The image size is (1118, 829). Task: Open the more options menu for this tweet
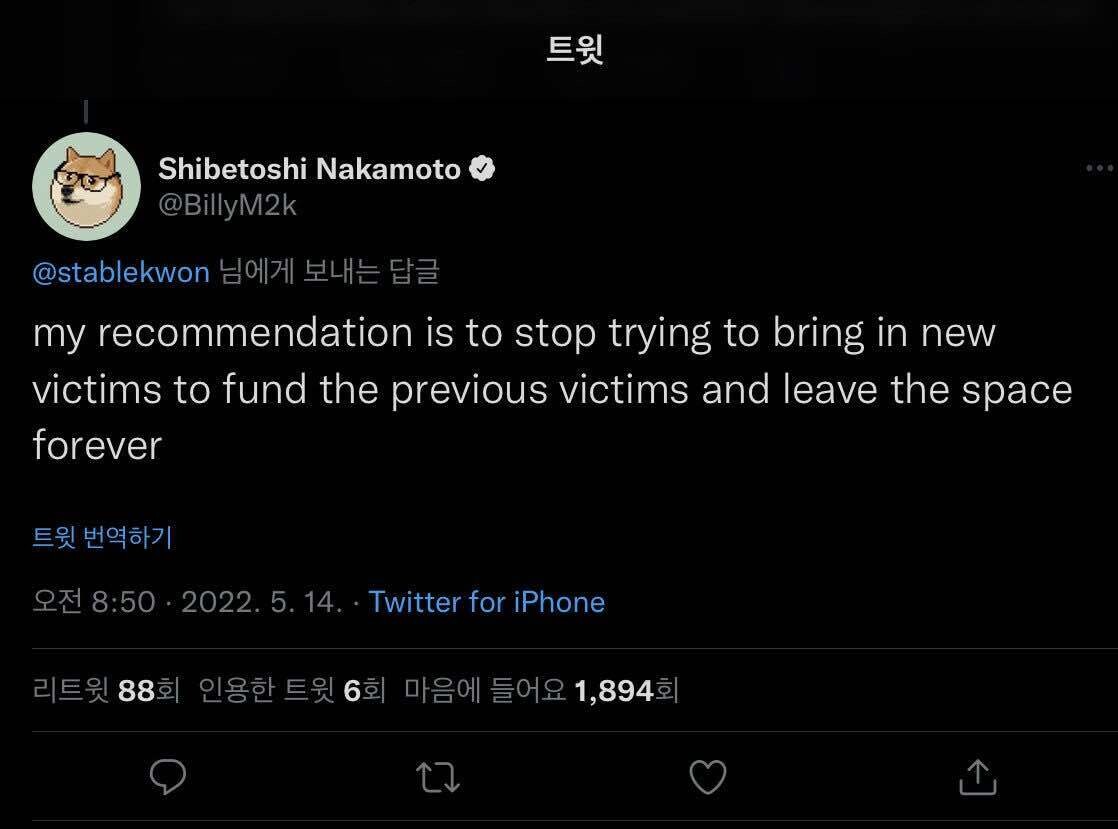click(1100, 168)
